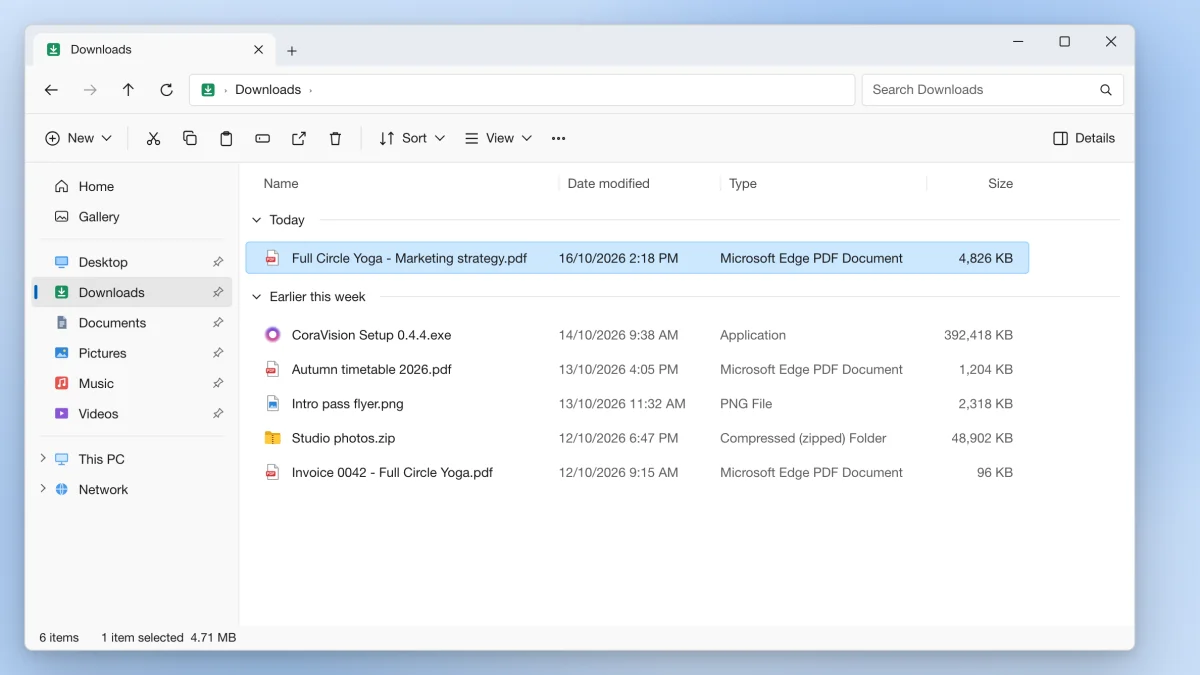Expand the This PC tree node
1200x675 pixels.
[x=42, y=458]
